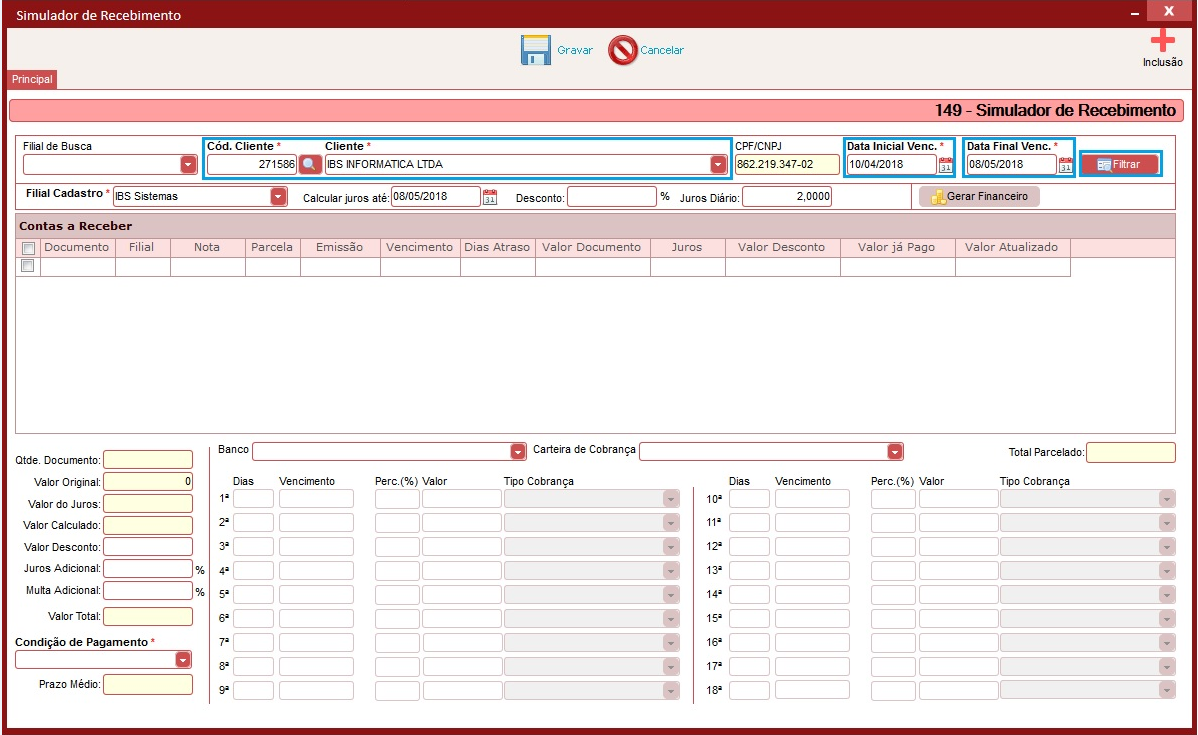
Task: Open calendar for Data Final Venc.
Action: [1065, 164]
